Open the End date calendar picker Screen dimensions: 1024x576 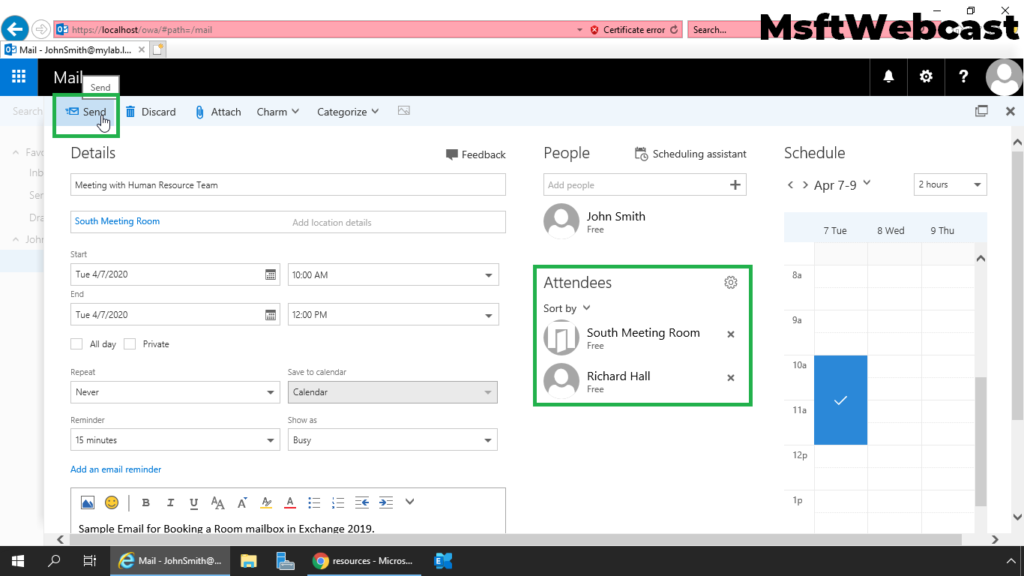click(270, 315)
